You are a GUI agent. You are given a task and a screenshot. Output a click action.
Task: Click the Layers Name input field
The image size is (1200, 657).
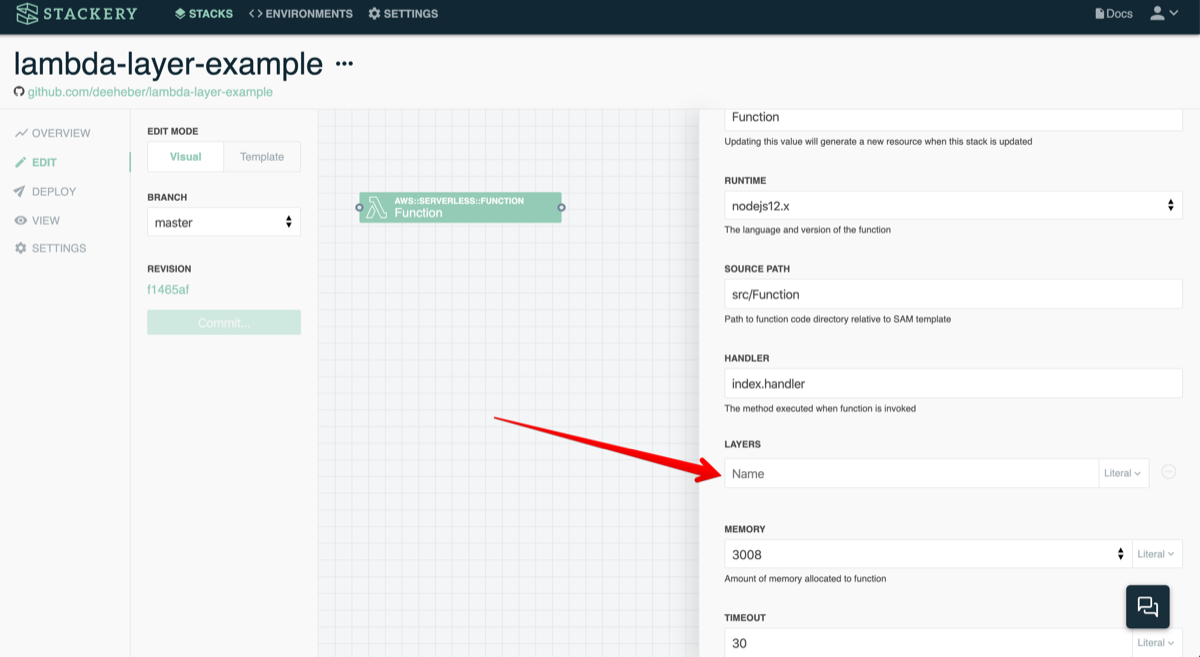pyautogui.click(x=910, y=473)
